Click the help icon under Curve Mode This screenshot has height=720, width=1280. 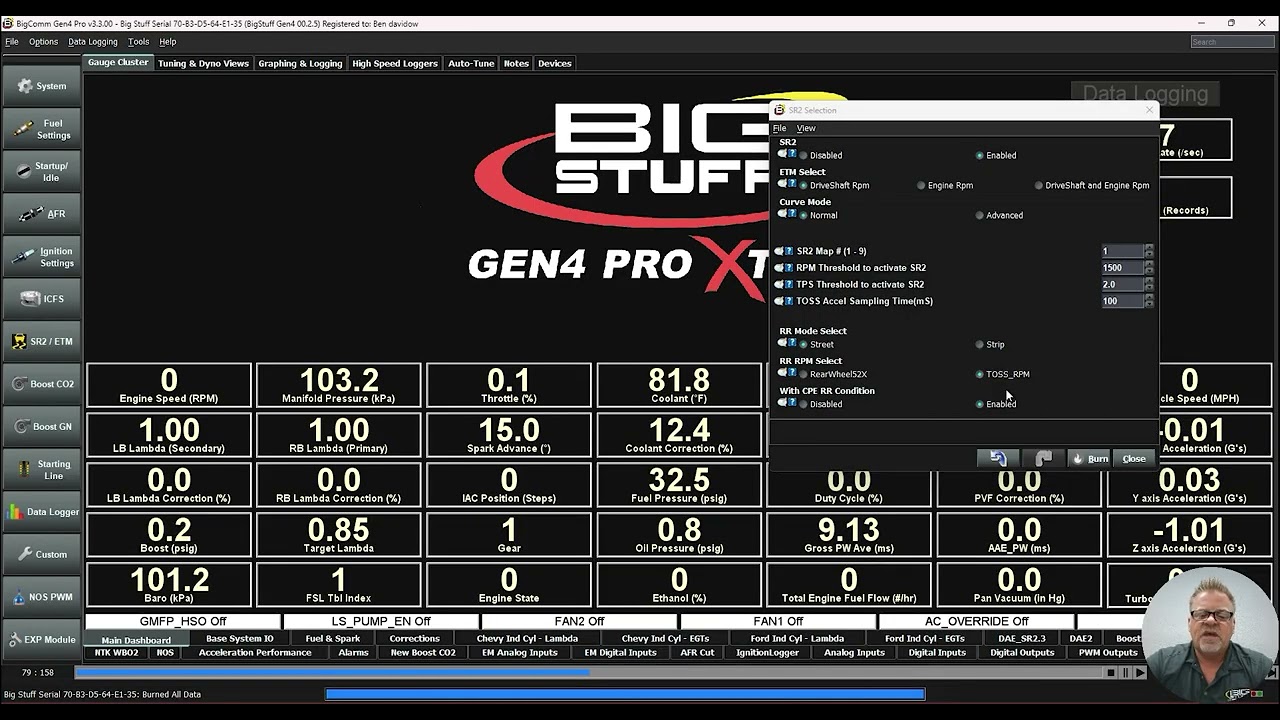coord(792,214)
